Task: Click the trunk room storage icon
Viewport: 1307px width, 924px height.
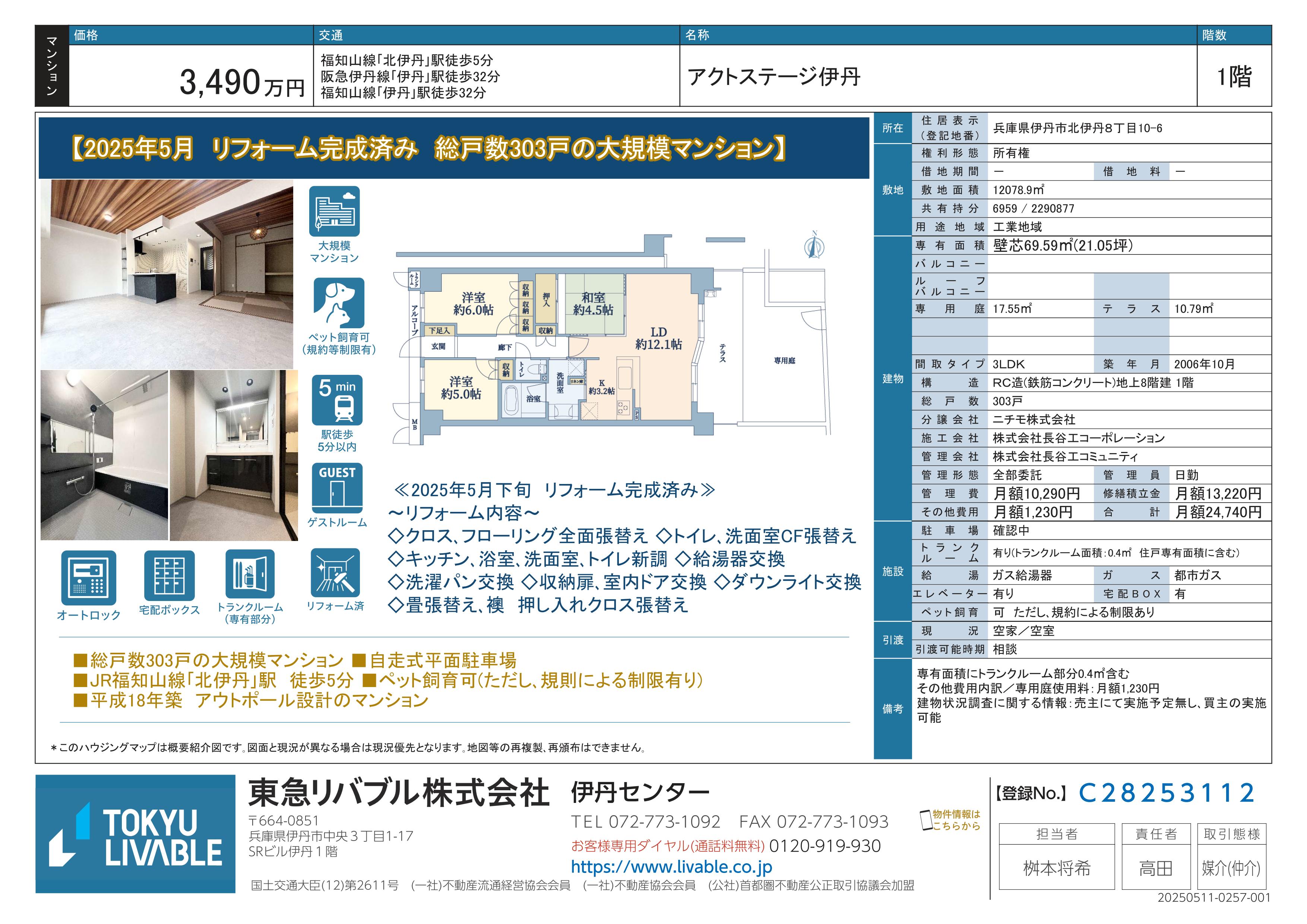Action: (x=250, y=575)
